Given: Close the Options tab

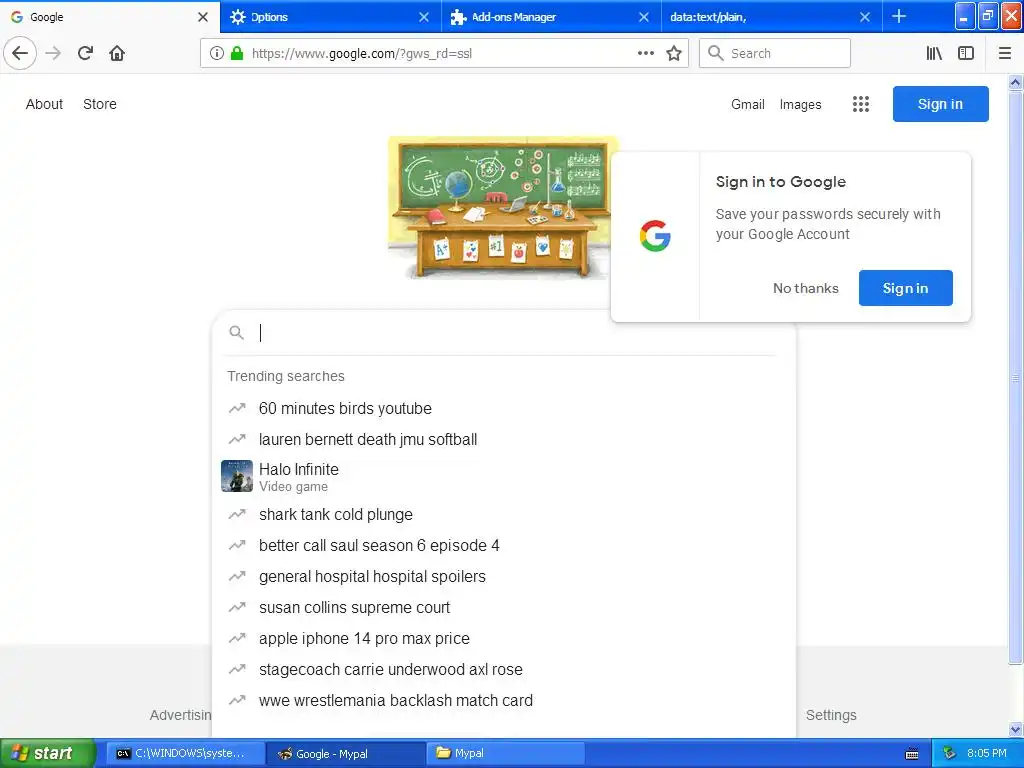Looking at the screenshot, I should [x=424, y=17].
